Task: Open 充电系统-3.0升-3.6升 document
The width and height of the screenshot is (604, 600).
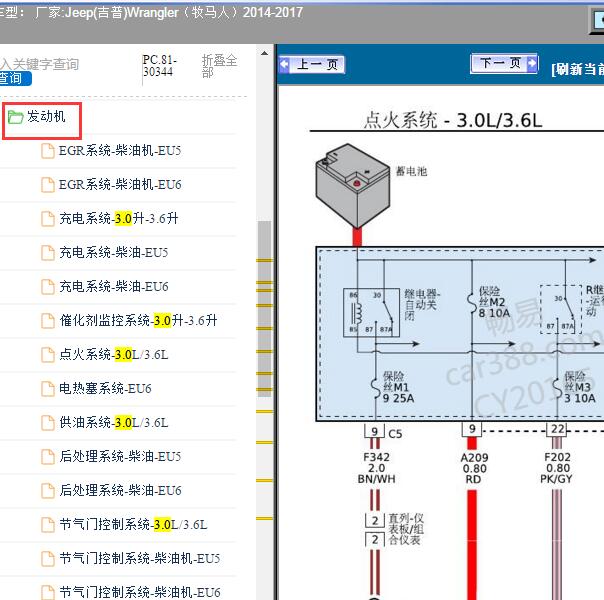Action: click(119, 218)
